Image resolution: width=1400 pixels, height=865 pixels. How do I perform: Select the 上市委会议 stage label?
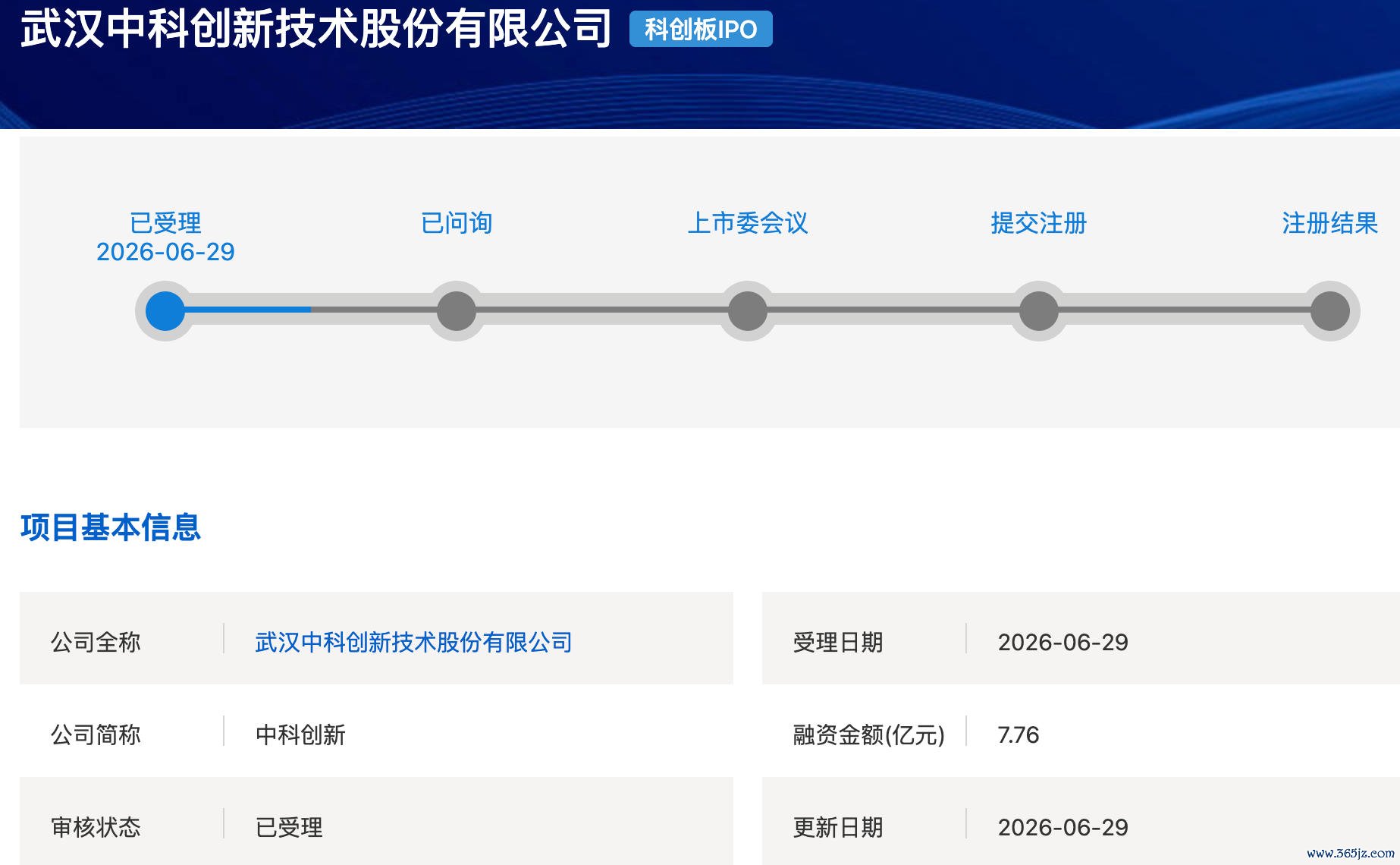click(748, 223)
